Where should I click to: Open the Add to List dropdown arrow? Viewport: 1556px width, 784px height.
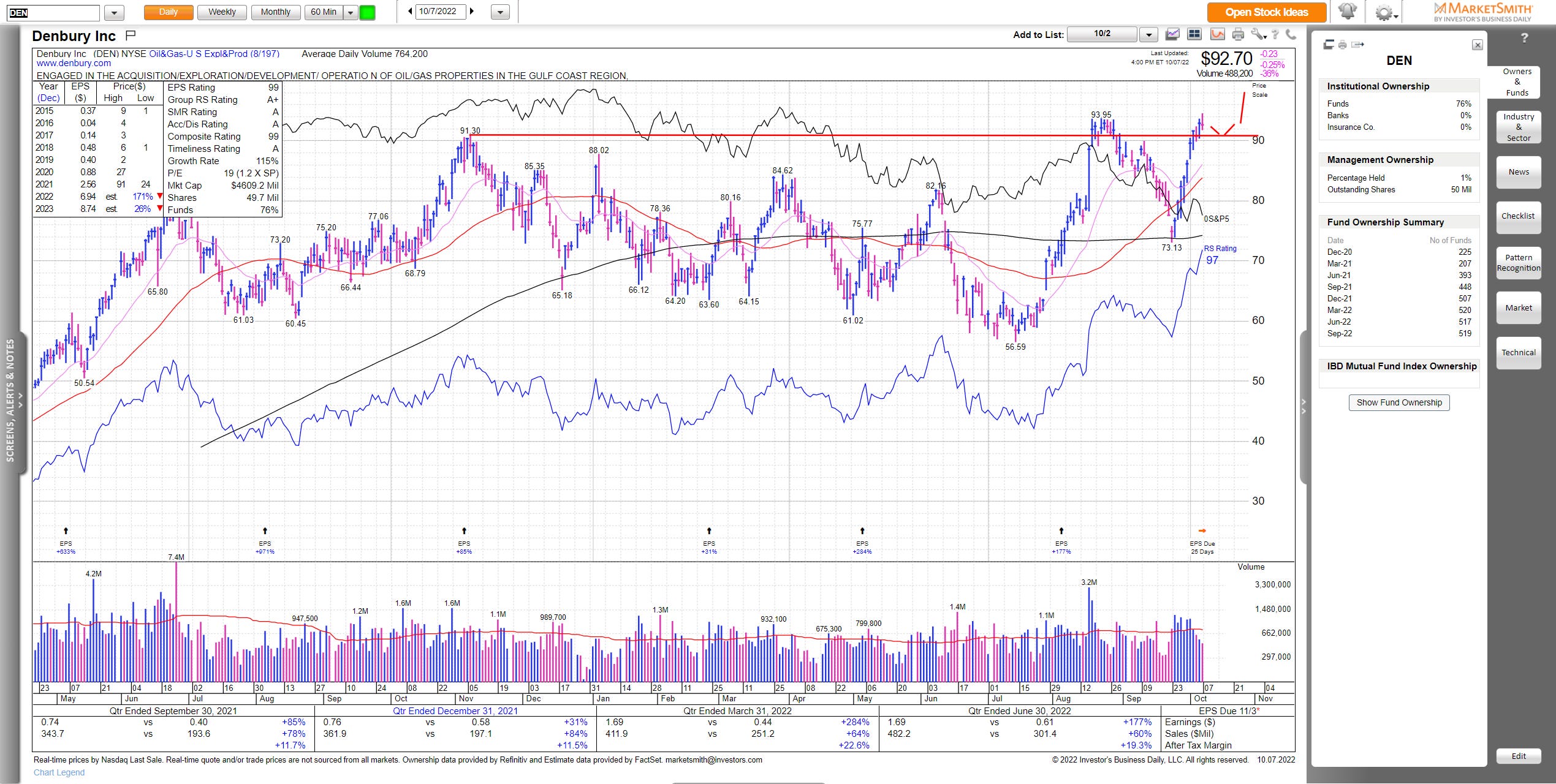click(x=1148, y=35)
